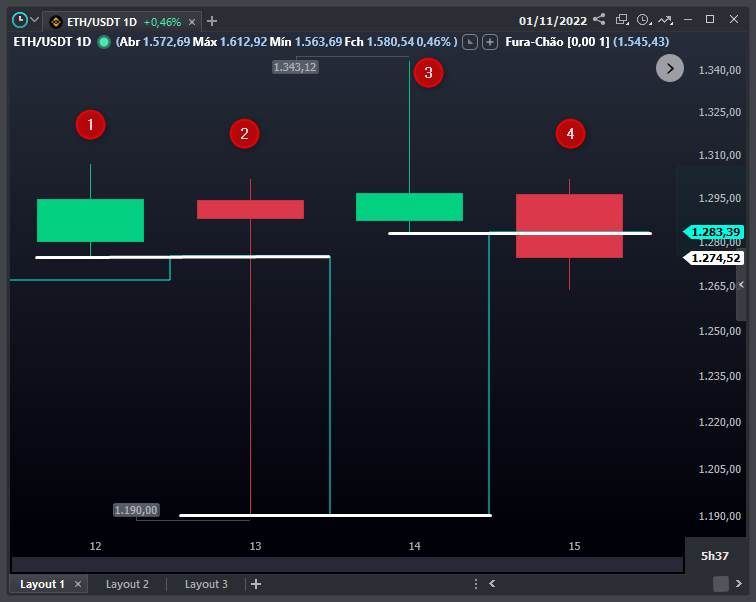Image resolution: width=756 pixels, height=602 pixels.
Task: Switch to Layout 3 tab
Action: click(206, 584)
